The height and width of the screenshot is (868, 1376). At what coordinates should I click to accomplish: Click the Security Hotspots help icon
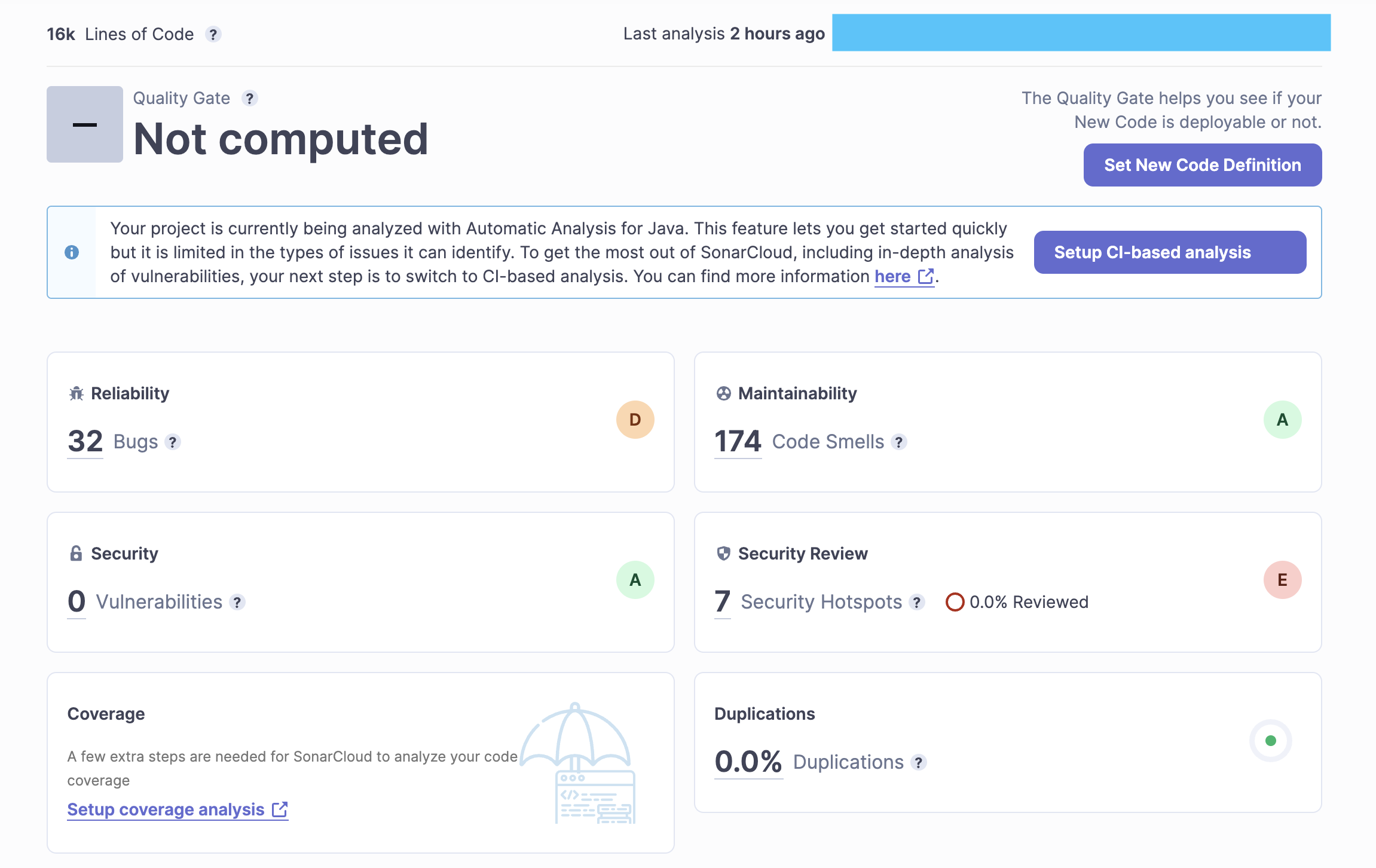[x=916, y=602]
